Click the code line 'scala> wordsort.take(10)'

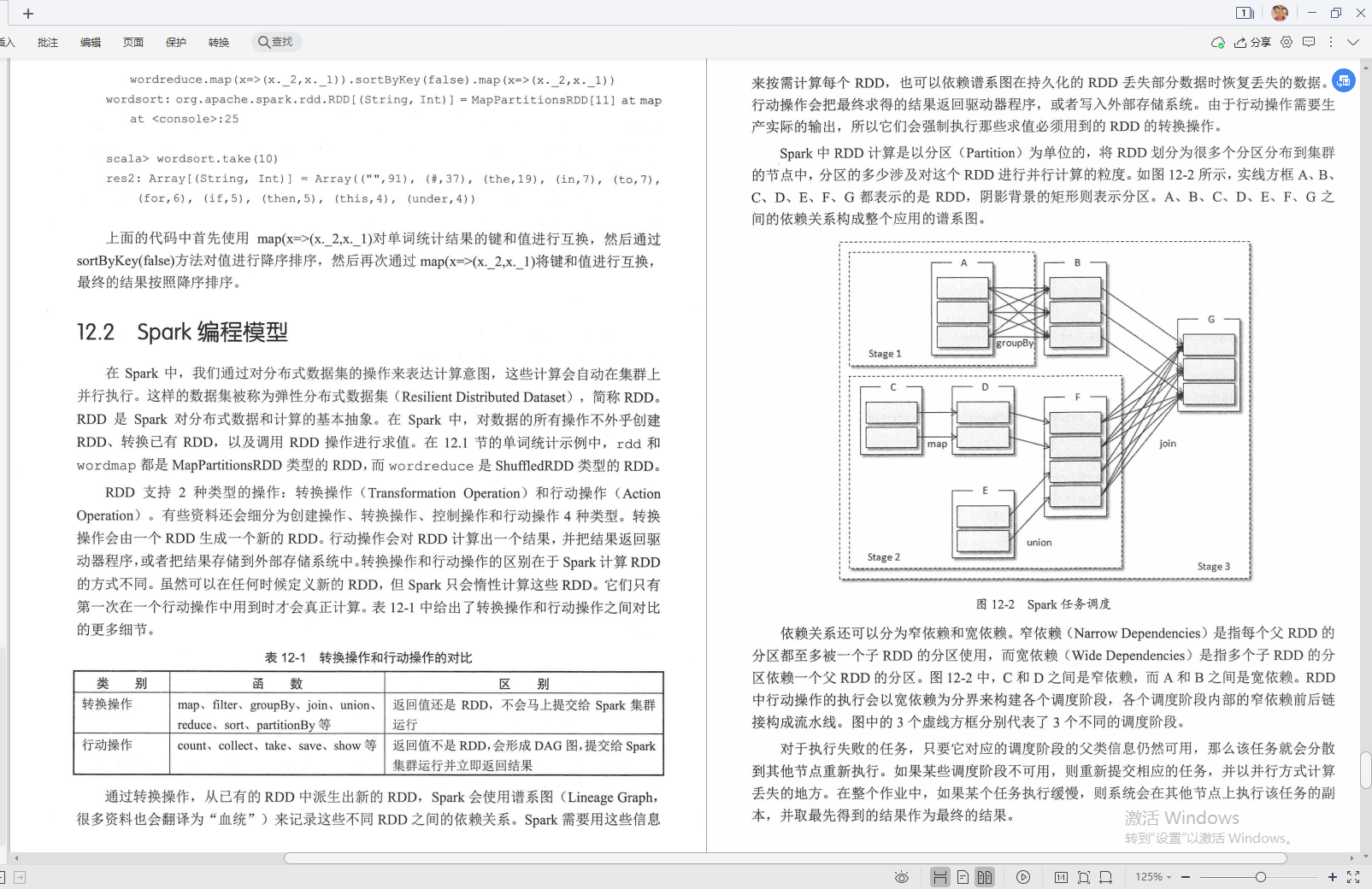pyautogui.click(x=192, y=159)
